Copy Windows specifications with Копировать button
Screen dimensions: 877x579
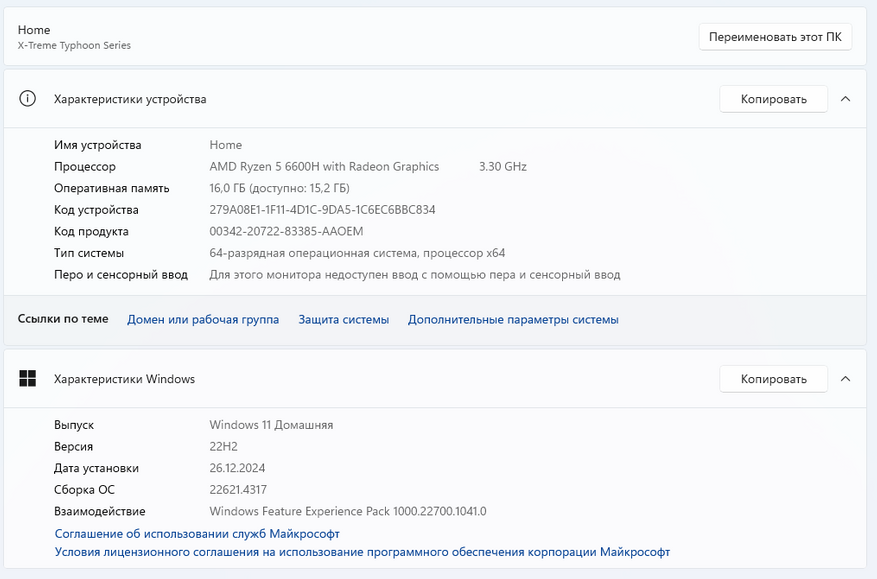coord(773,379)
